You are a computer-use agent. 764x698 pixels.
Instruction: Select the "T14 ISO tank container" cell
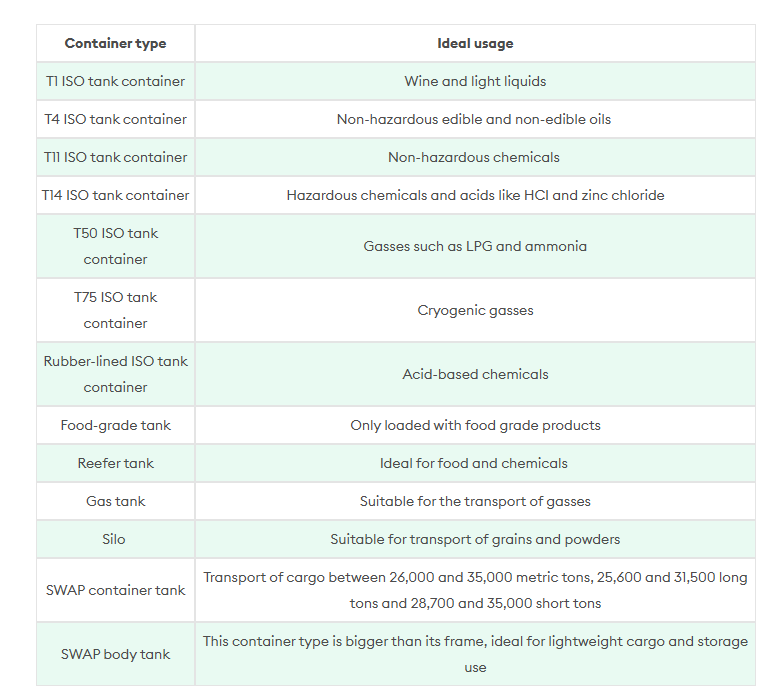(115, 195)
